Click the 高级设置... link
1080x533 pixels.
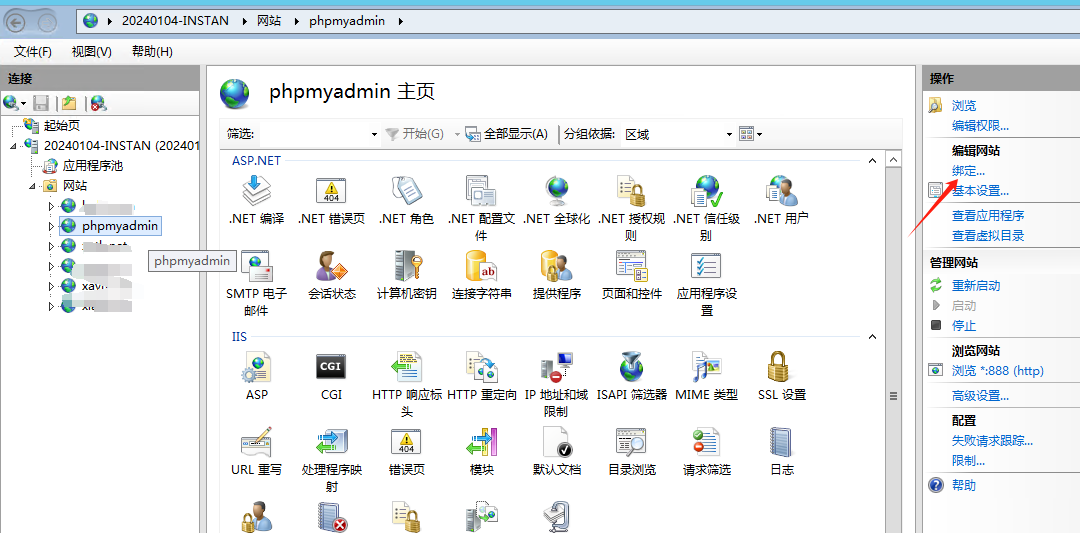[x=981, y=396]
